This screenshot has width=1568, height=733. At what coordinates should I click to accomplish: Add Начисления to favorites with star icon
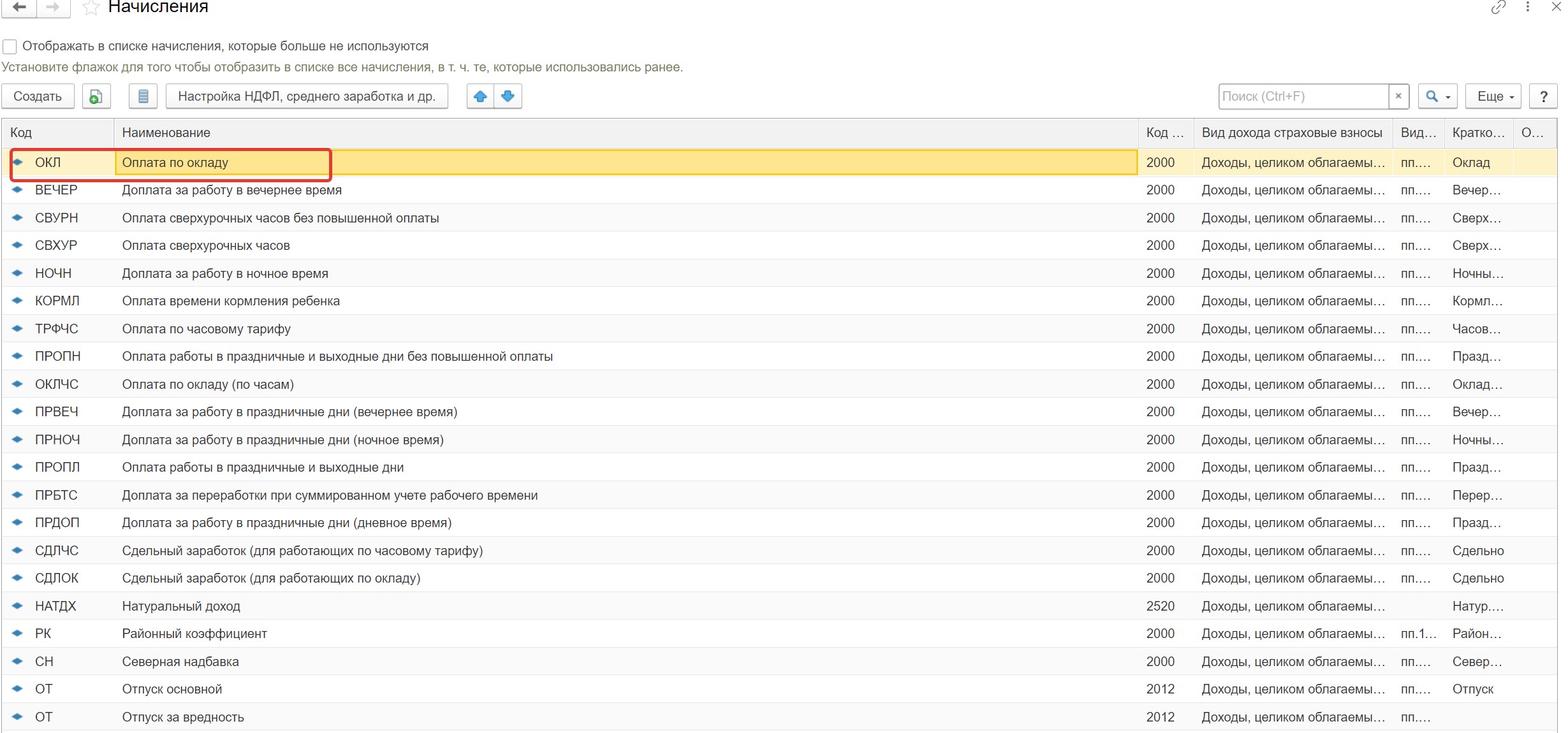tap(91, 8)
